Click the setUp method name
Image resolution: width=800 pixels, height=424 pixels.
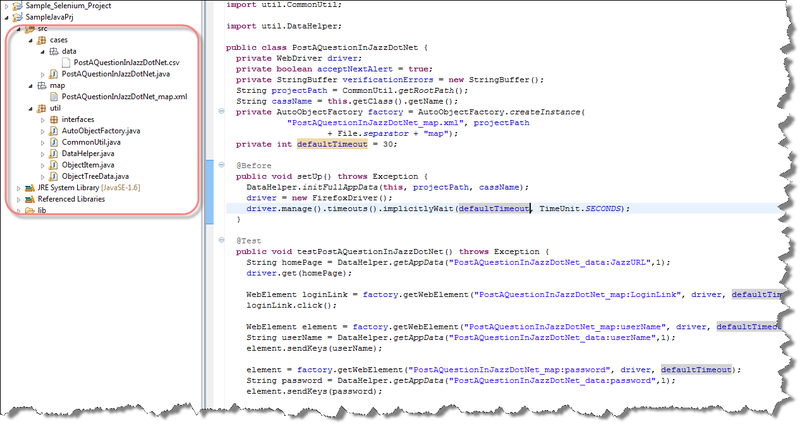(310, 177)
